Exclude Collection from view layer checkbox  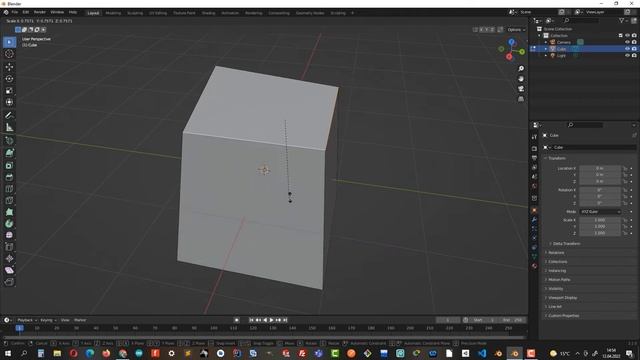(620, 36)
